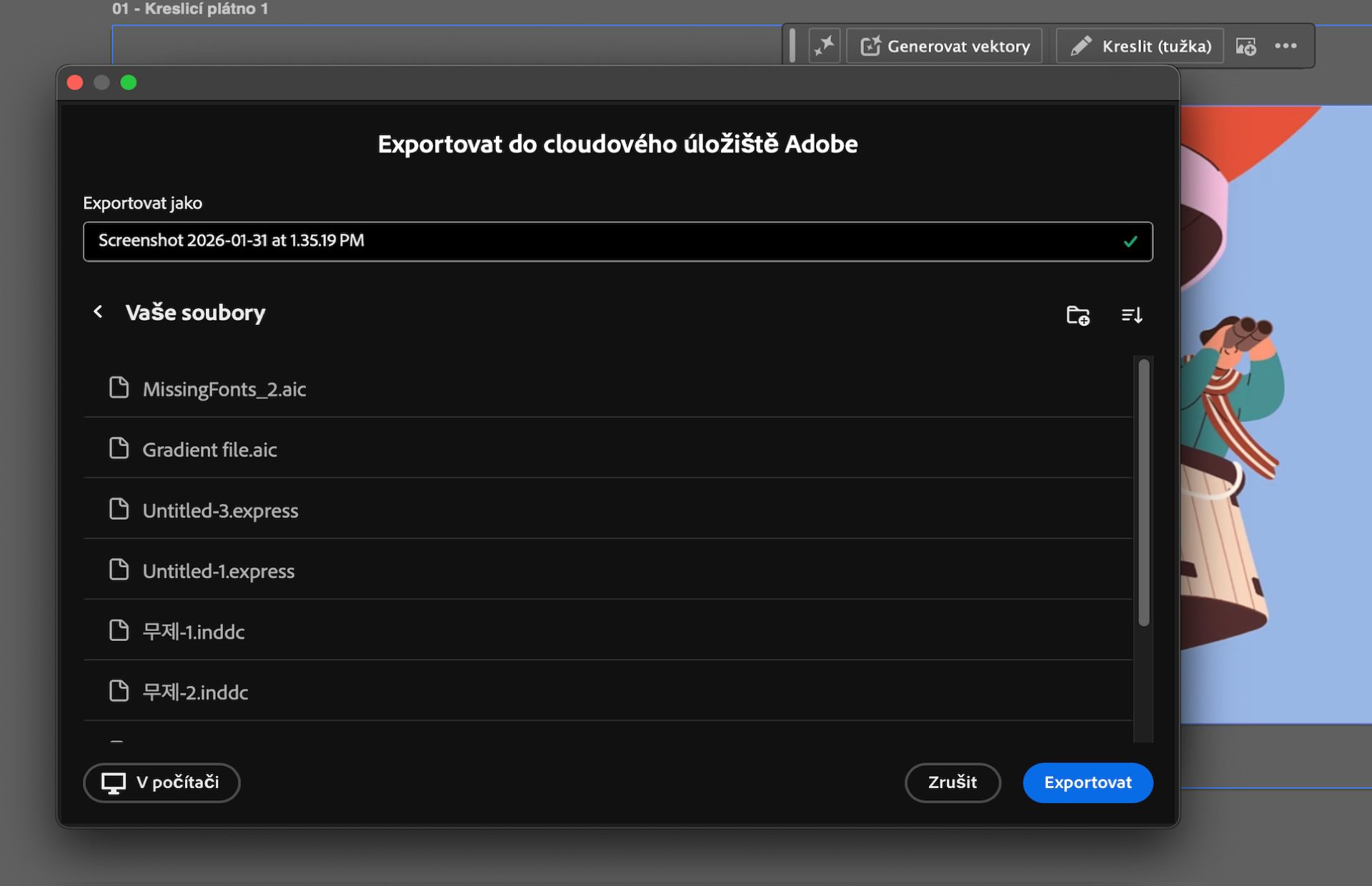
Task: Open Untitled-3.express file
Action: pyautogui.click(x=221, y=510)
